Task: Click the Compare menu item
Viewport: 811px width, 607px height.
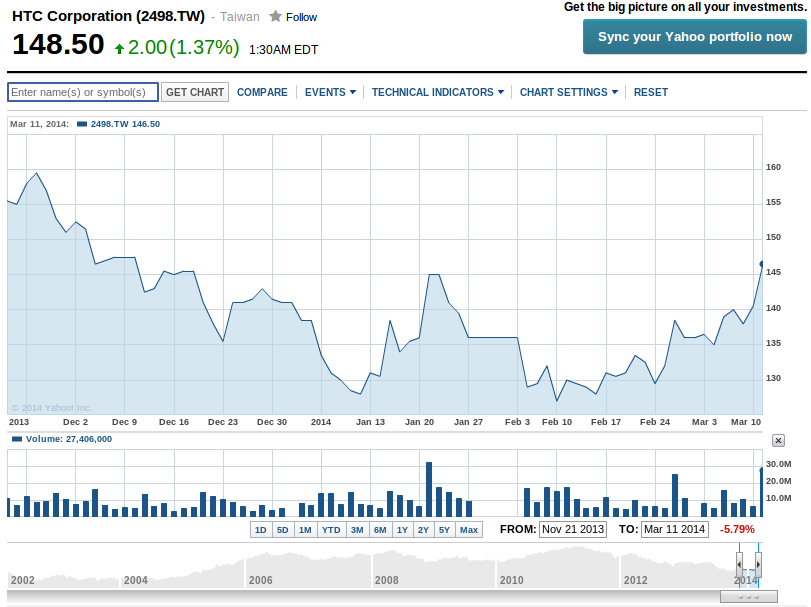Action: click(262, 92)
